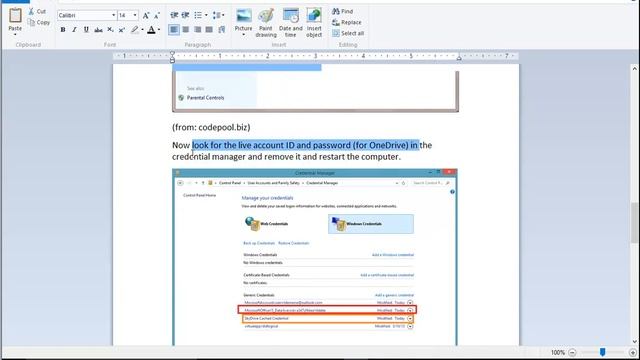Click the Paste clipboard icon
This screenshot has width=640, height=360.
tap(15, 16)
